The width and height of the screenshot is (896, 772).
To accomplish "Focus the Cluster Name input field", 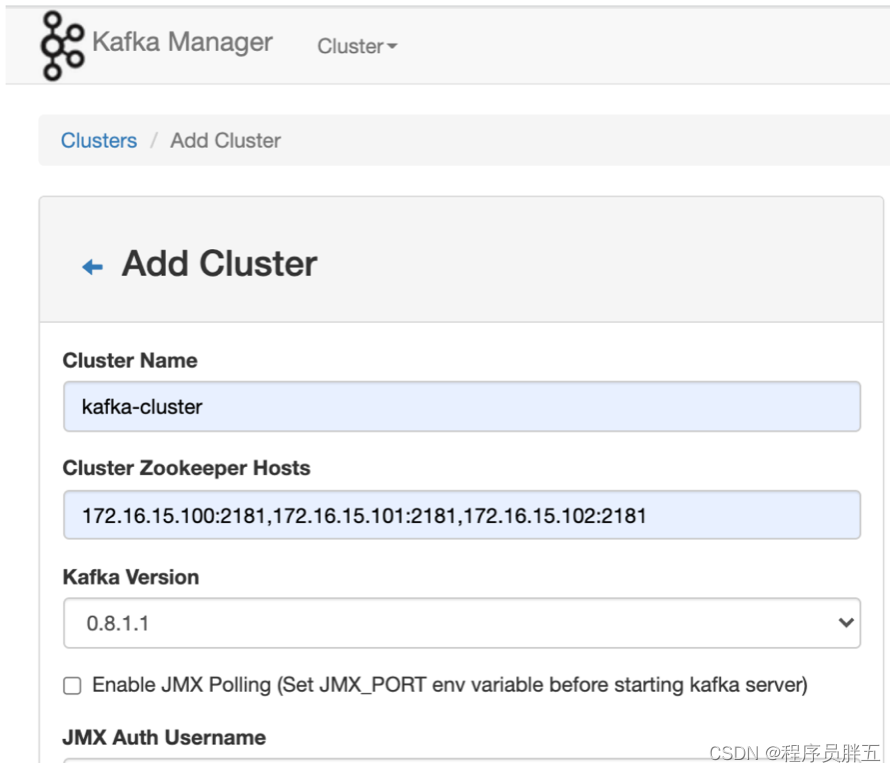I will [x=462, y=406].
